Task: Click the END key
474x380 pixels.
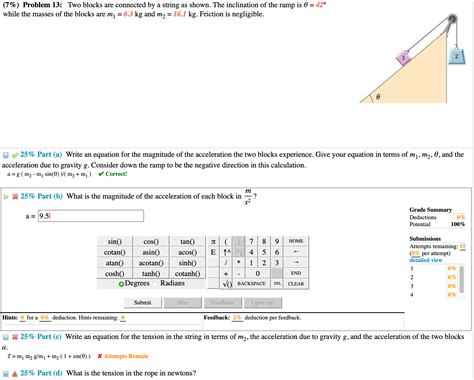Action: pyautogui.click(x=296, y=273)
